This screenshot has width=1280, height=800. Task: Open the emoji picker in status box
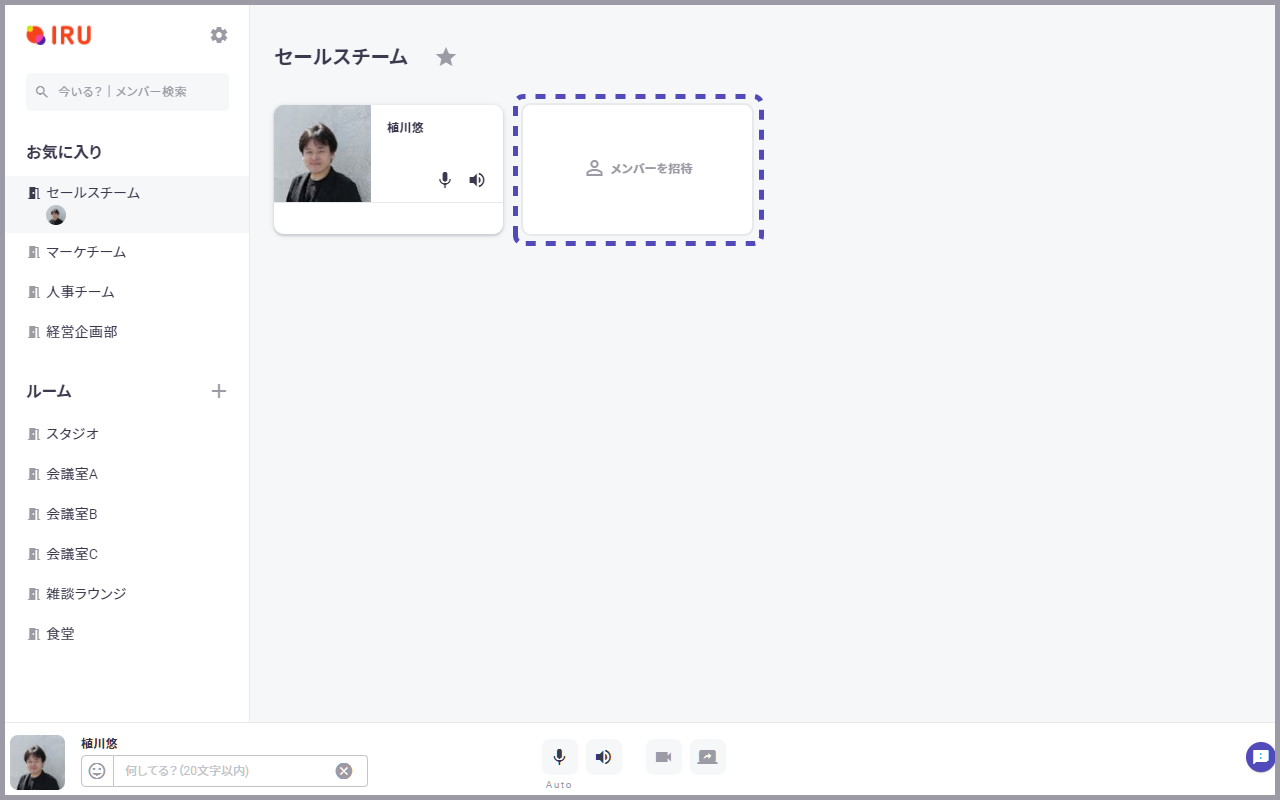(97, 771)
